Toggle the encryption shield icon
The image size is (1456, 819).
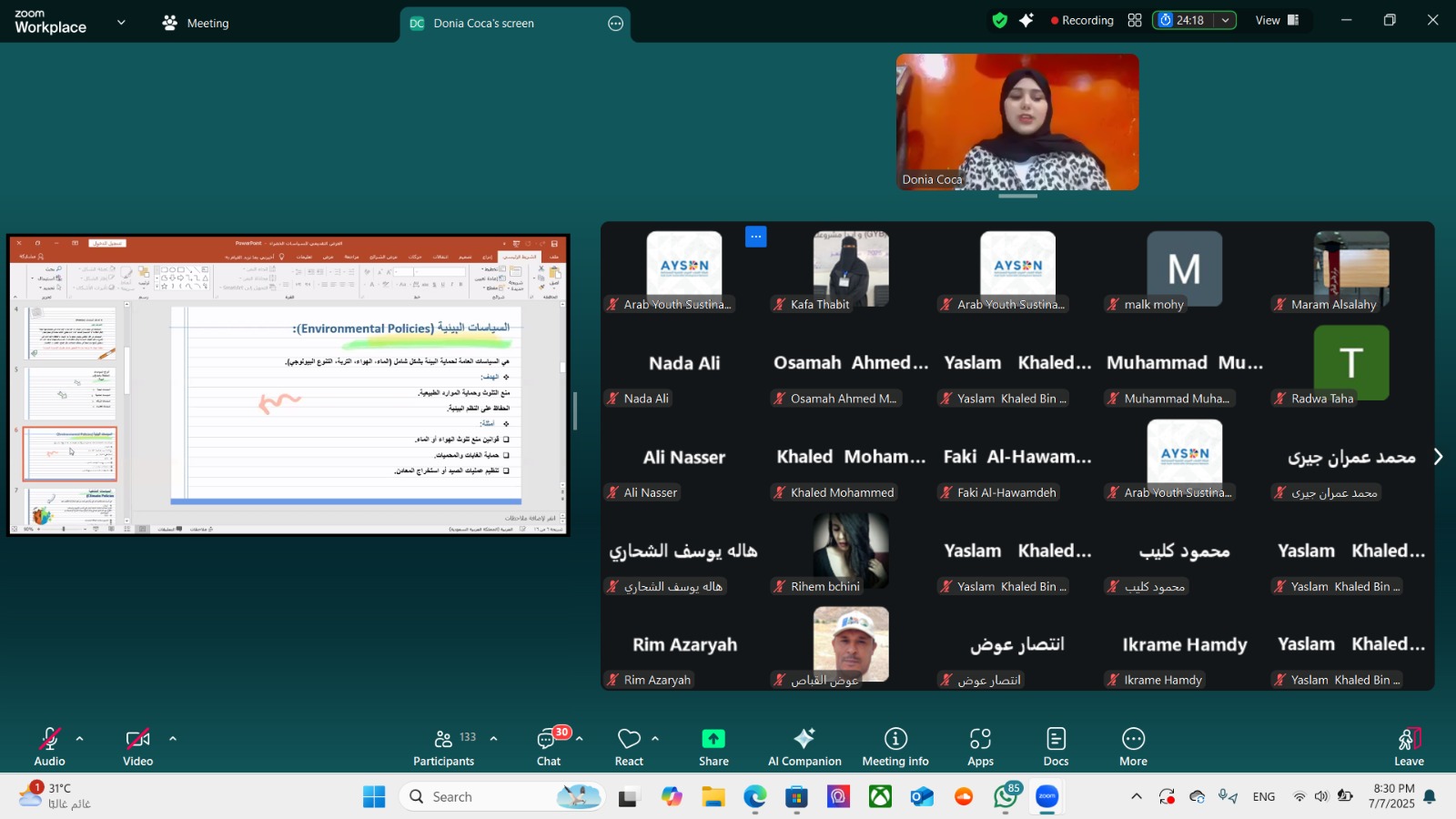coord(1000,20)
